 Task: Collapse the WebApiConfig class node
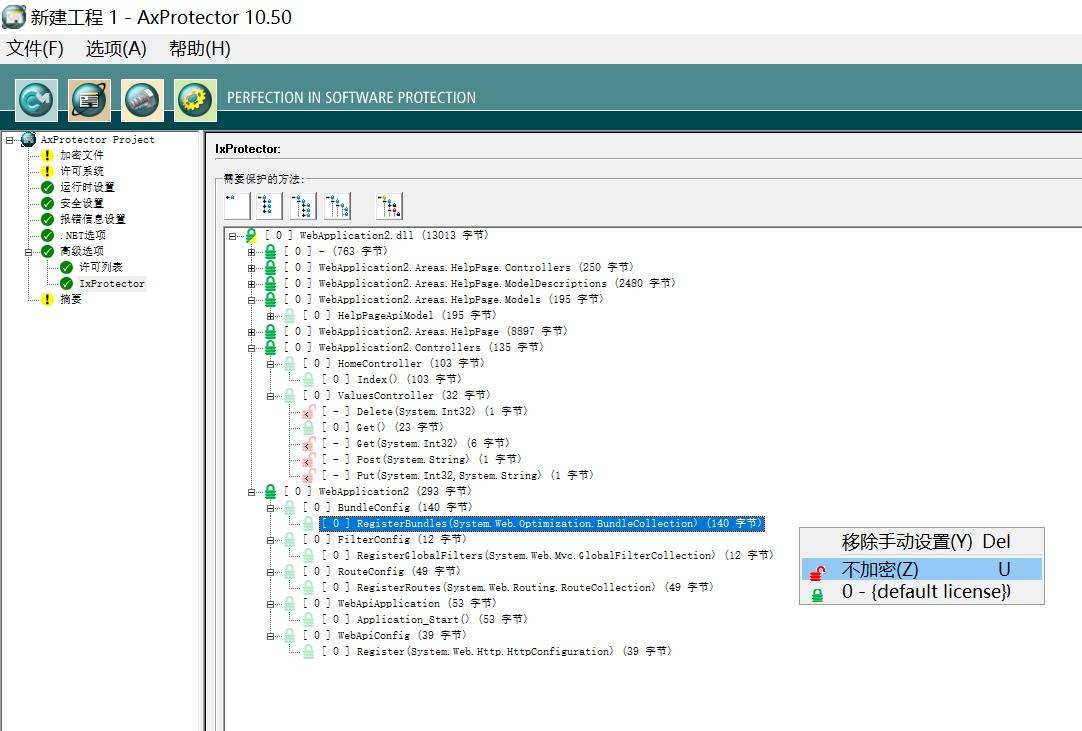pos(271,636)
